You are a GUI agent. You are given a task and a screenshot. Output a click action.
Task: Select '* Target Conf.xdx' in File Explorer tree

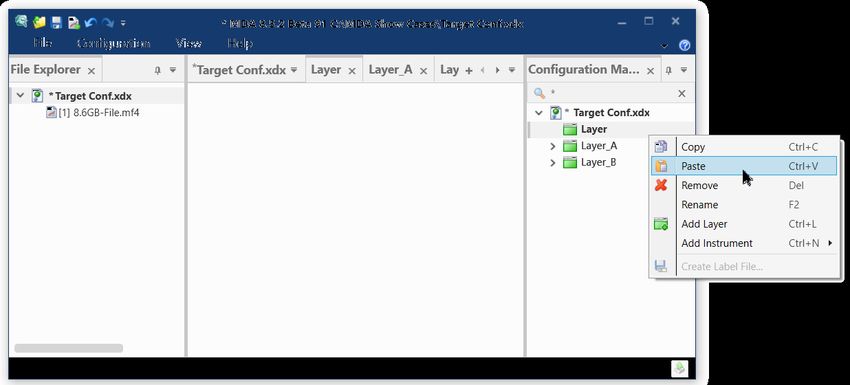[x=90, y=96]
